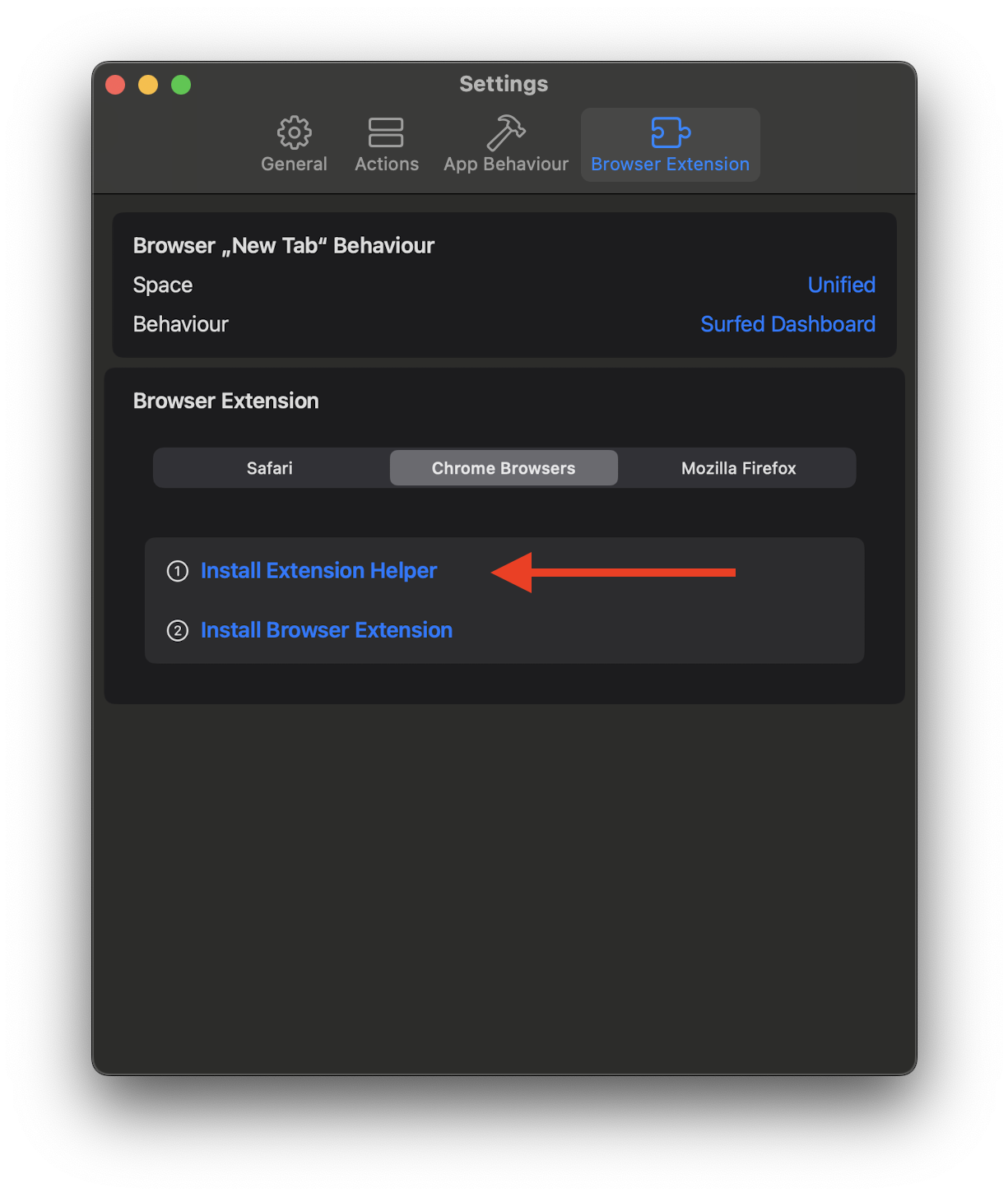Open the General settings gear tab
The image size is (1008, 1197).
pyautogui.click(x=294, y=145)
